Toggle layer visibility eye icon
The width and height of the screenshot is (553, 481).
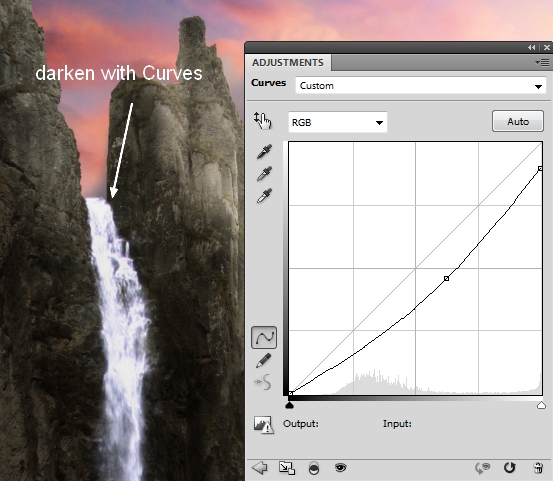pos(340,468)
